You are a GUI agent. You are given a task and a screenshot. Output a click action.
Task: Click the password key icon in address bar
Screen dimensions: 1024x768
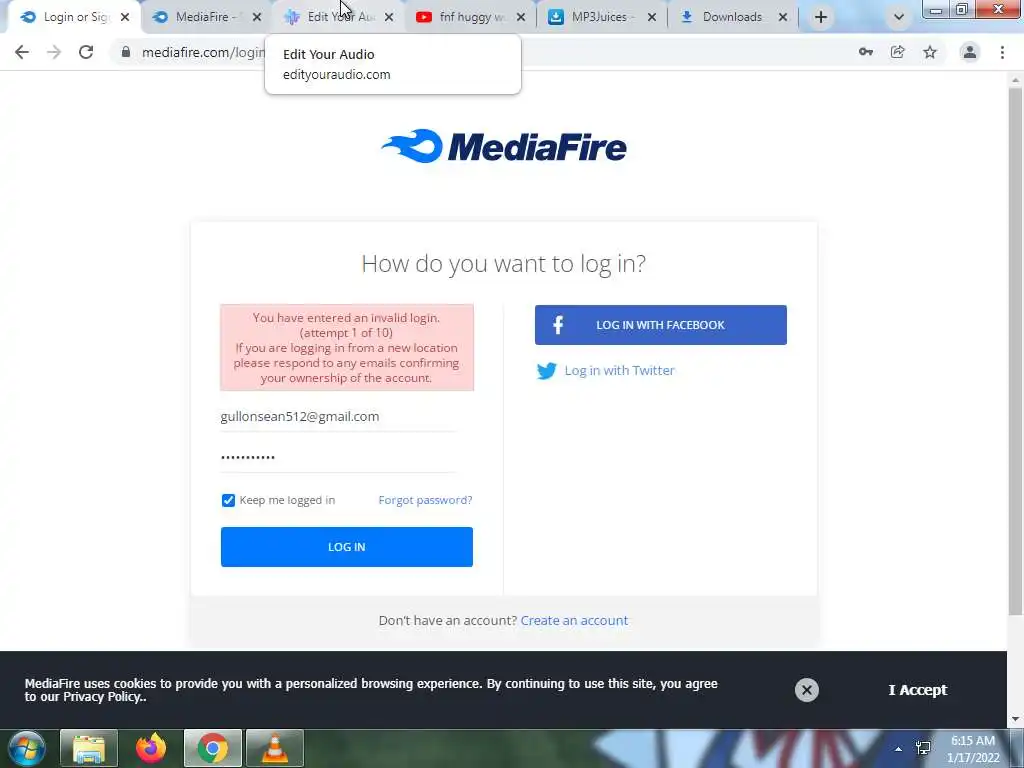(x=865, y=52)
